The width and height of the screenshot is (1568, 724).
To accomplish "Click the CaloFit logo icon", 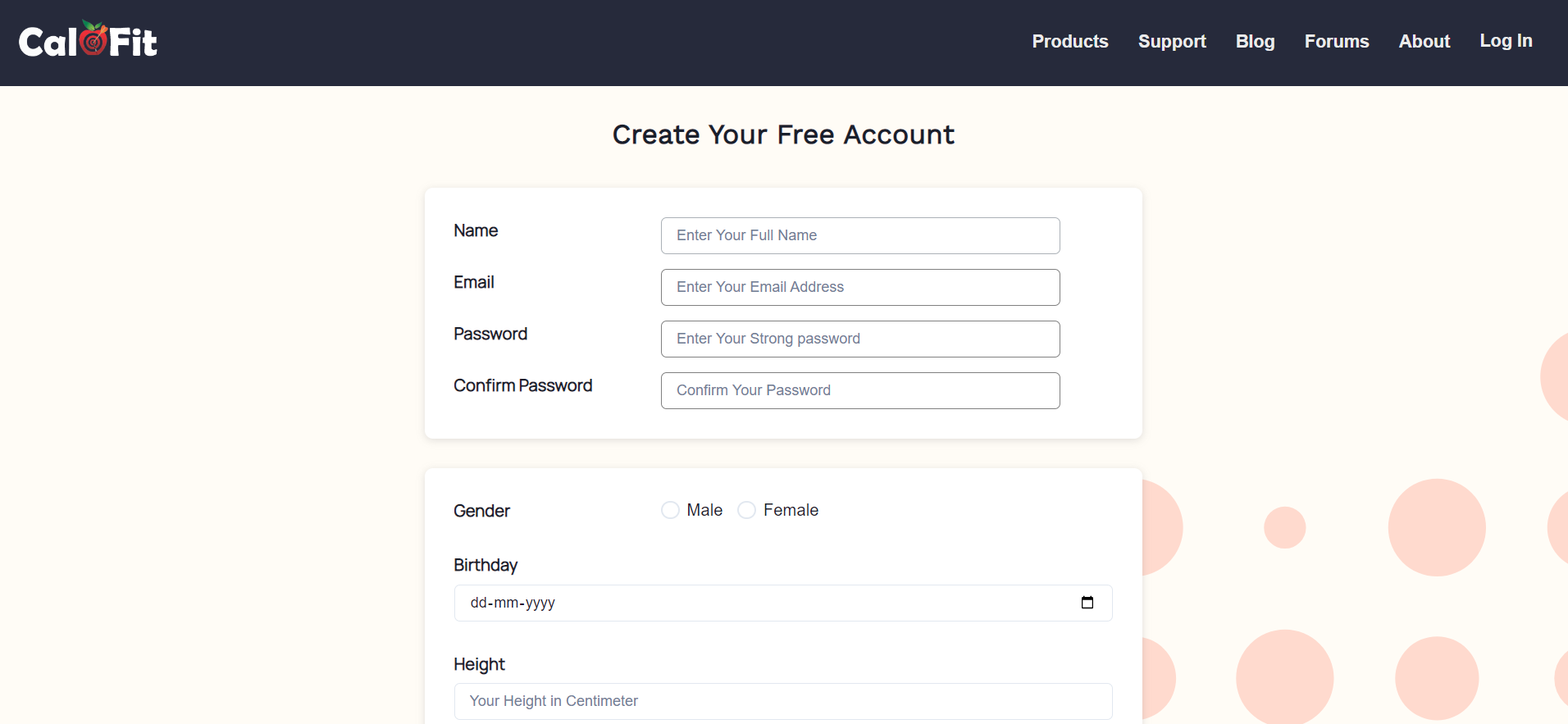I will 88,38.
